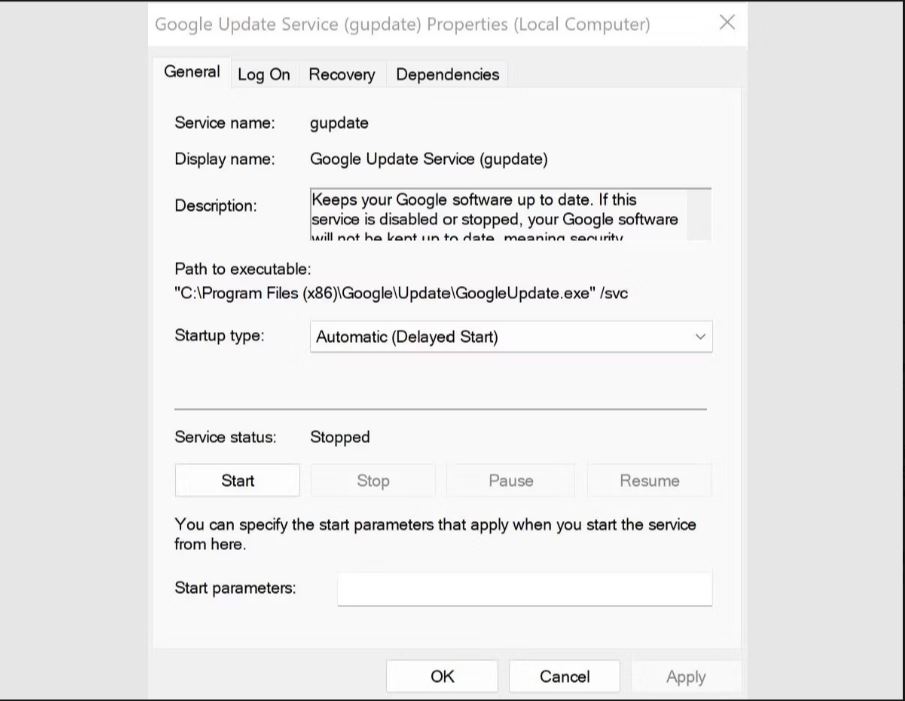Click the Resume service button
This screenshot has height=701, width=905.
pos(649,481)
